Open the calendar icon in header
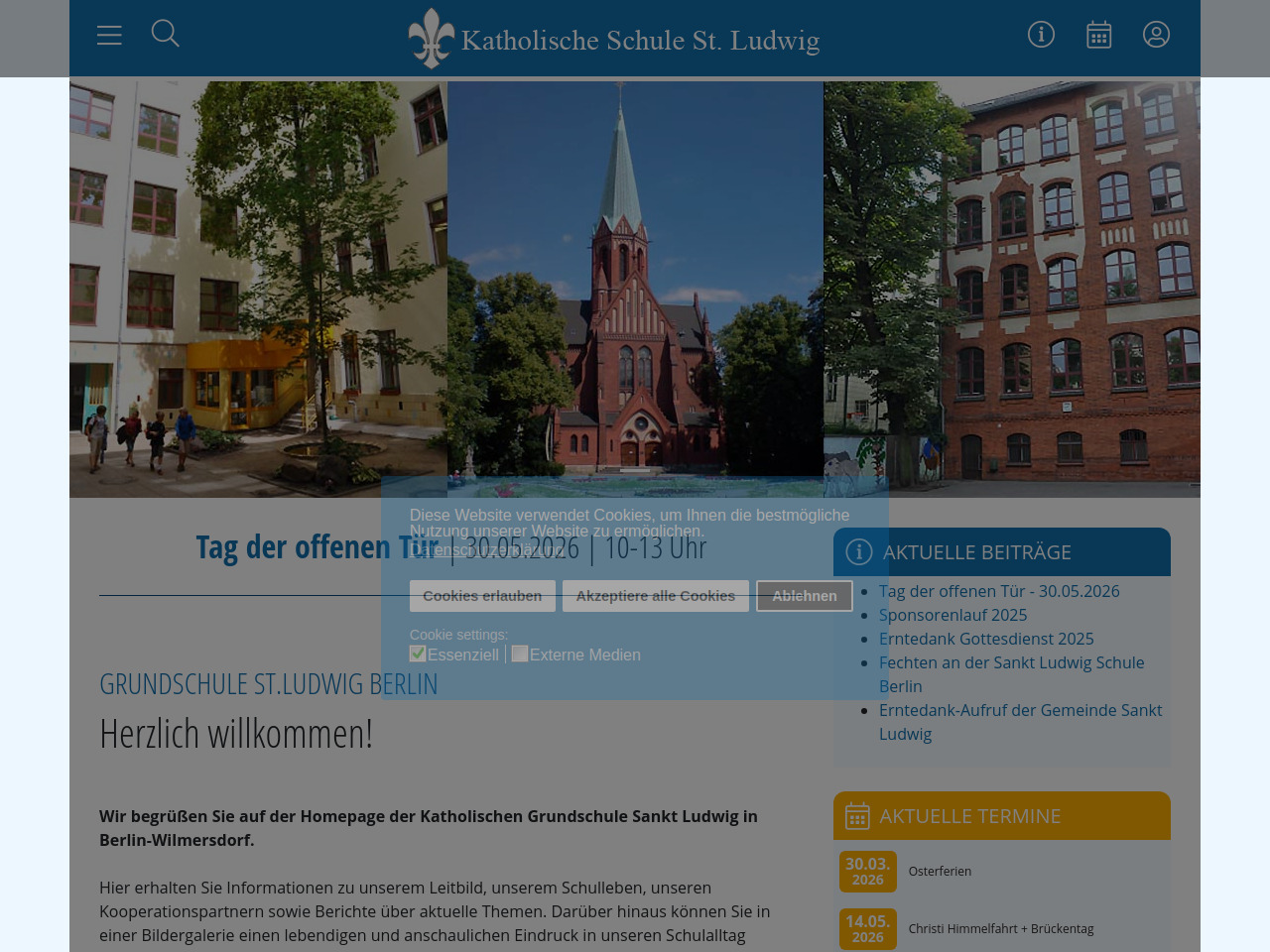This screenshot has height=952, width=1270. [1098, 35]
